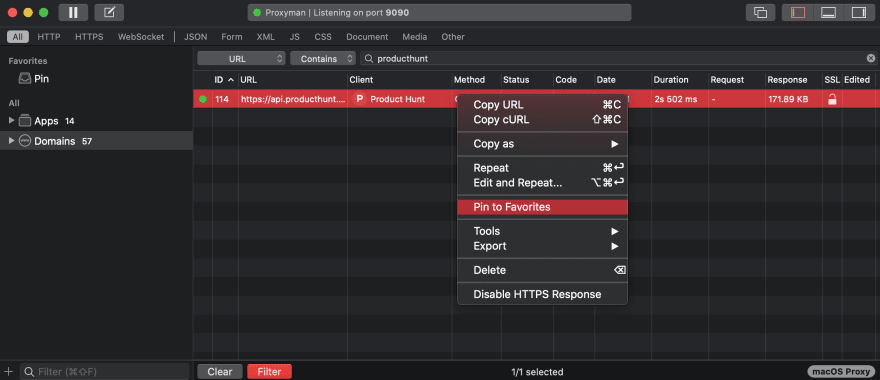This screenshot has height=380, width=880.
Task: Sort by the Response column header
Action: point(794,80)
